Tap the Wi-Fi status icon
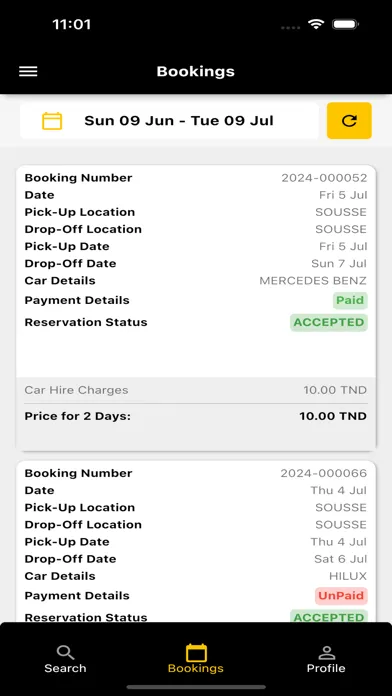This screenshot has height=696, width=392. (x=316, y=24)
